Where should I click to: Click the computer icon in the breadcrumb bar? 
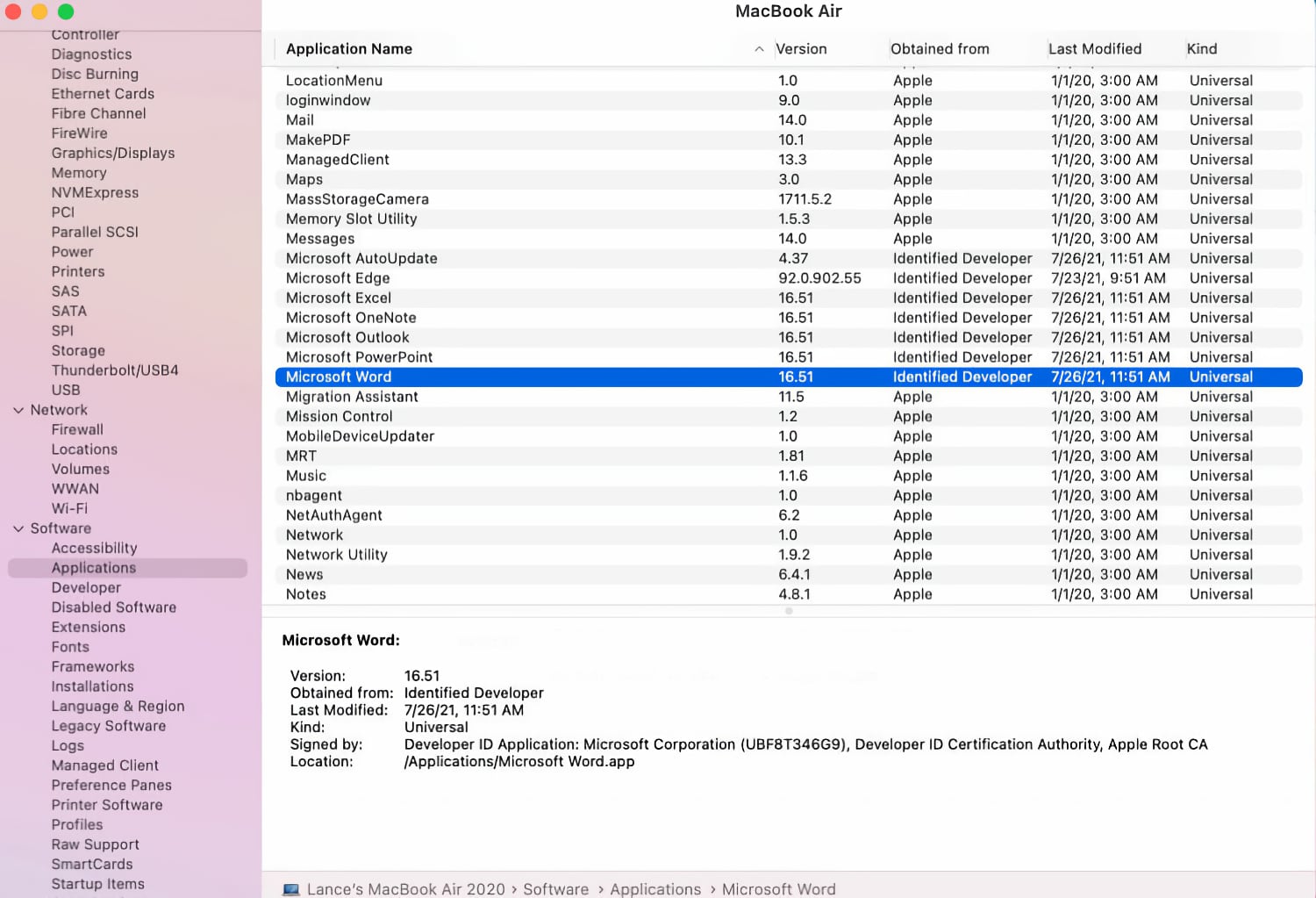click(290, 888)
